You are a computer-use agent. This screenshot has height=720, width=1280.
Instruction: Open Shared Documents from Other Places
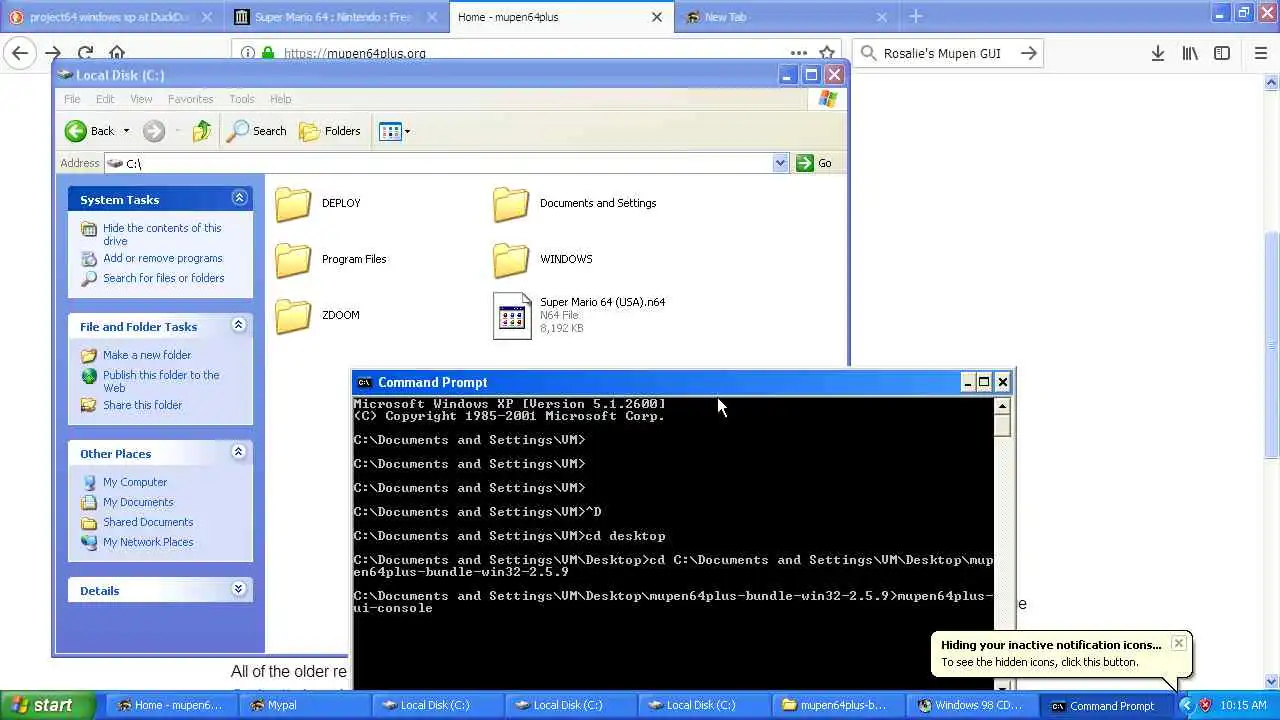point(148,522)
